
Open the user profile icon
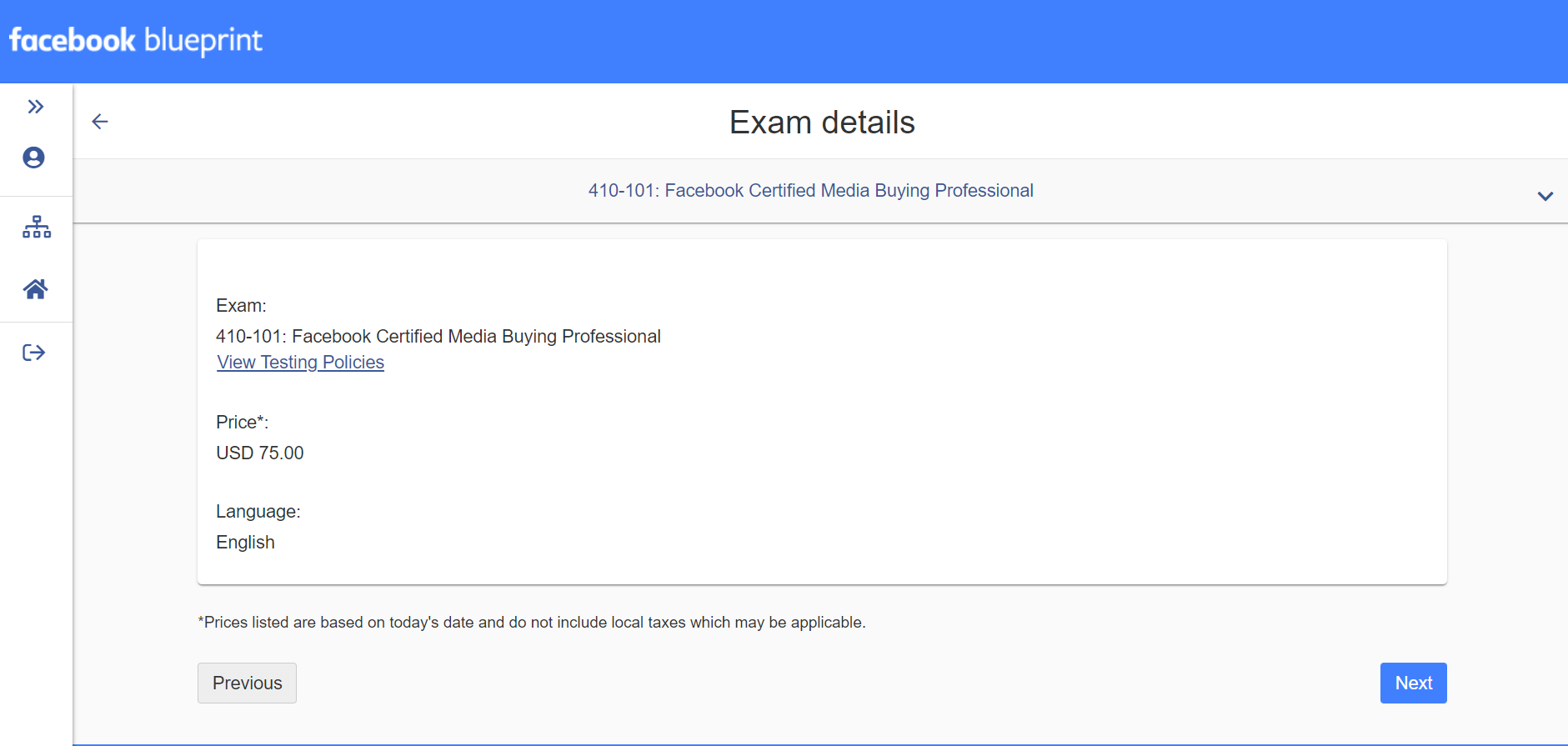[x=33, y=158]
